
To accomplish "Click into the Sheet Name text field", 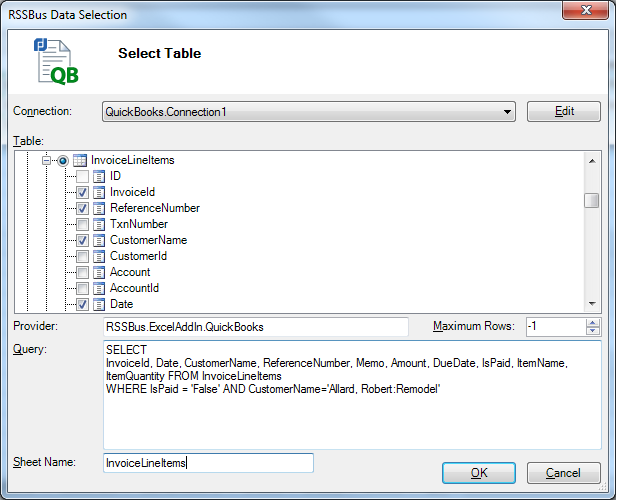I will pos(208,463).
